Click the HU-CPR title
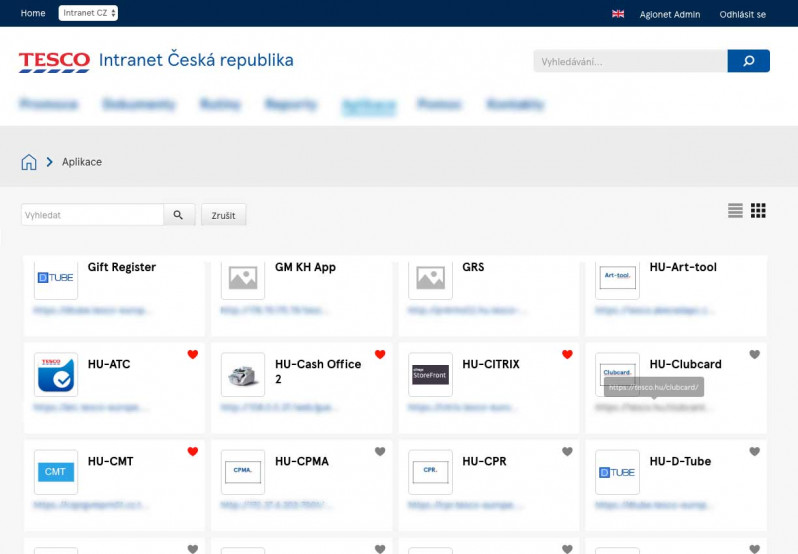The height and width of the screenshot is (554, 798). coord(484,461)
